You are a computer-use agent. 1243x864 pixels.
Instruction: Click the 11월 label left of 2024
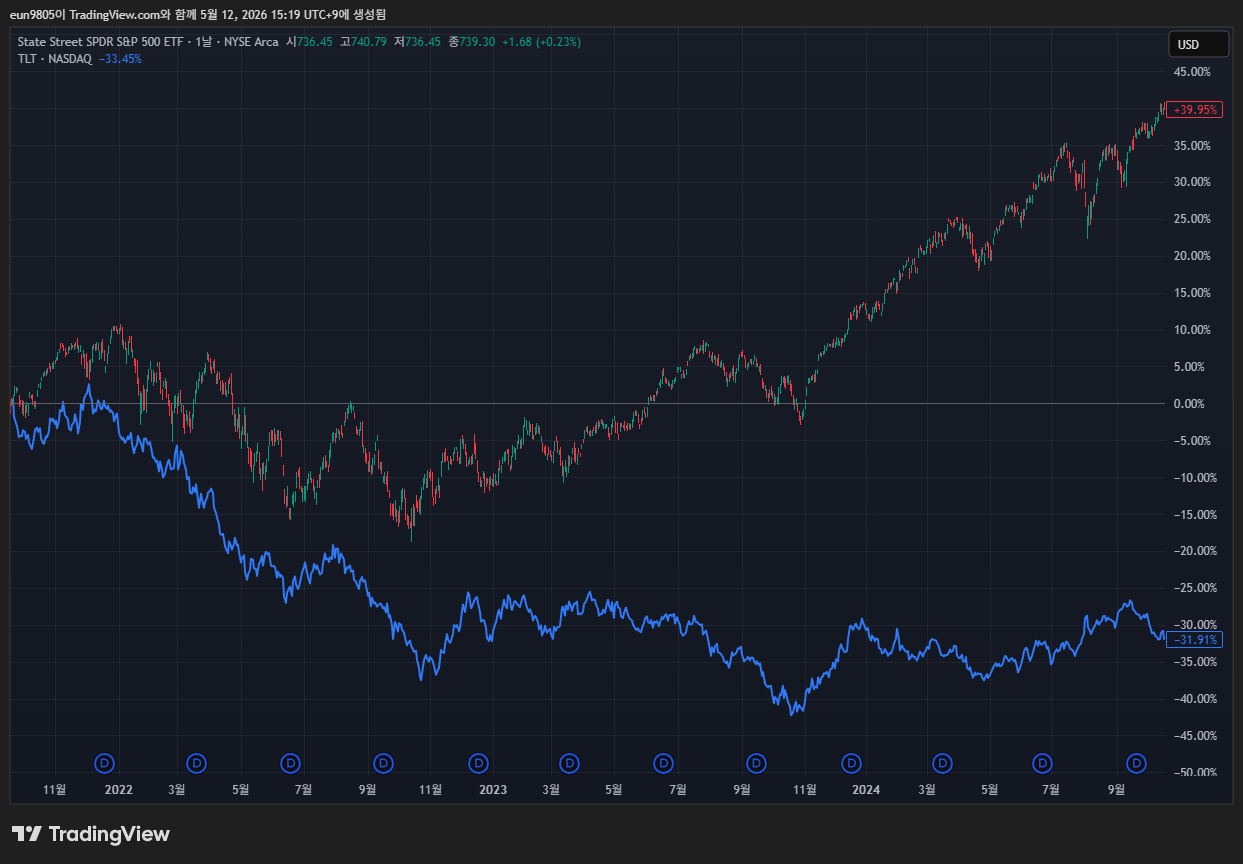coord(804,790)
